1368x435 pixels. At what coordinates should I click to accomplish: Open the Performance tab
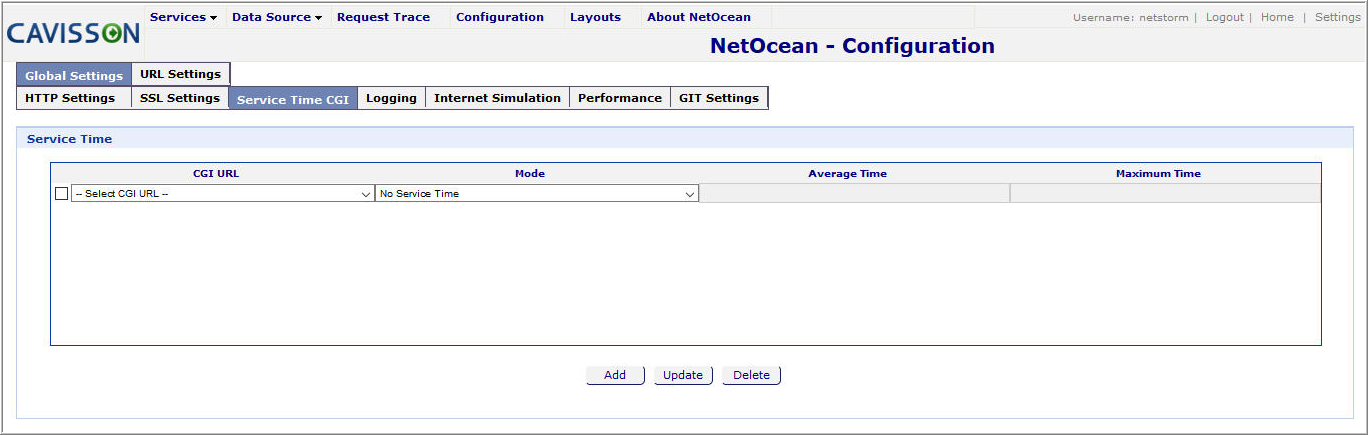(x=620, y=98)
